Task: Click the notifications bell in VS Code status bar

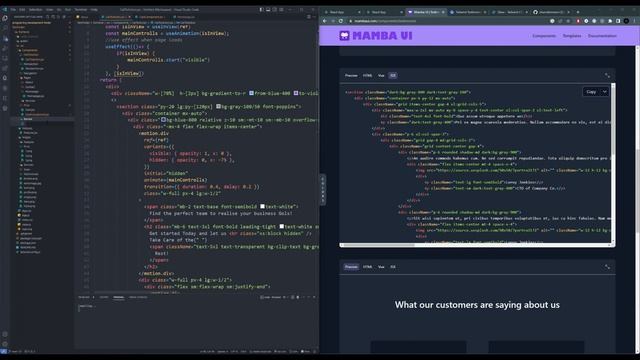Action: pos(314,351)
